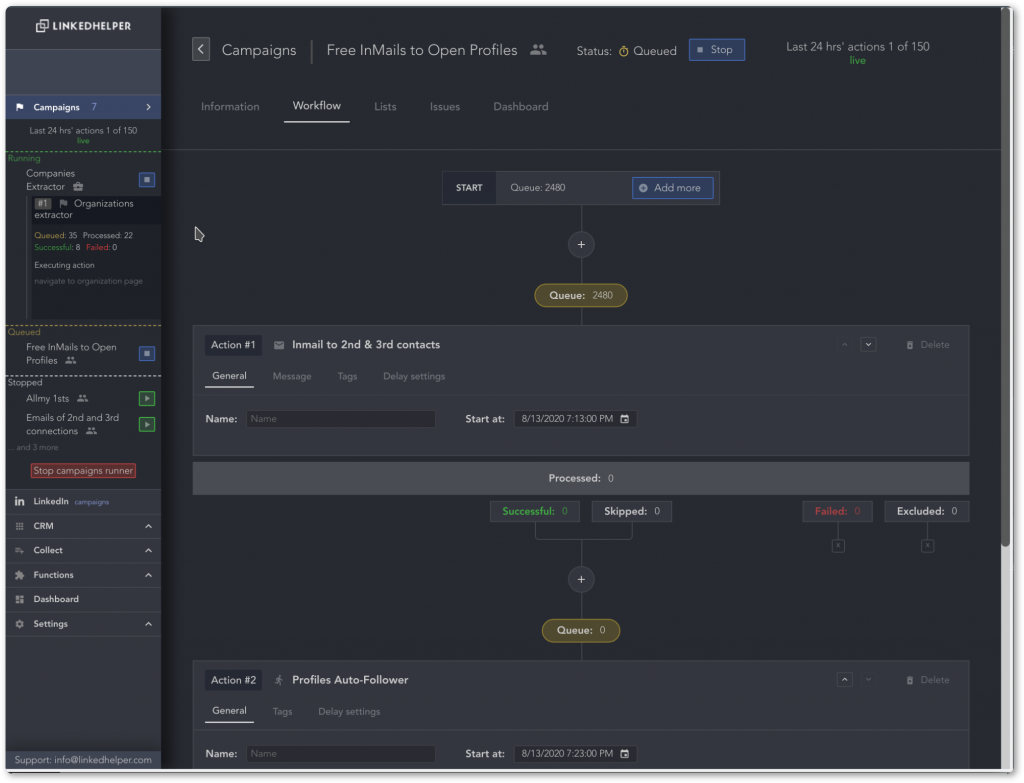Screen dimensions: 1024x783
Task: Move Action #2 up with chevron
Action: click(x=844, y=680)
